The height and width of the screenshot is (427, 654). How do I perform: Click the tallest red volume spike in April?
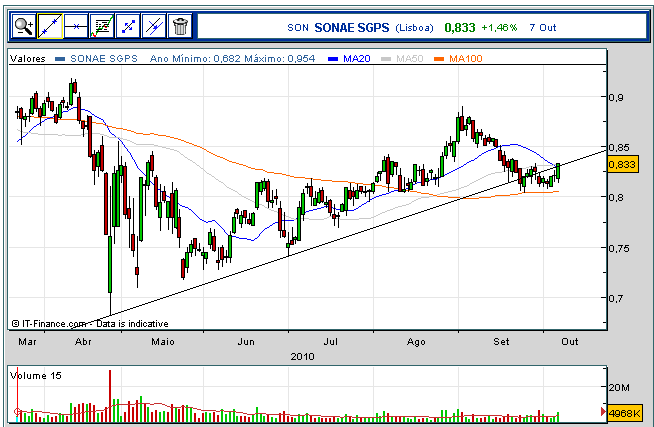(x=110, y=395)
